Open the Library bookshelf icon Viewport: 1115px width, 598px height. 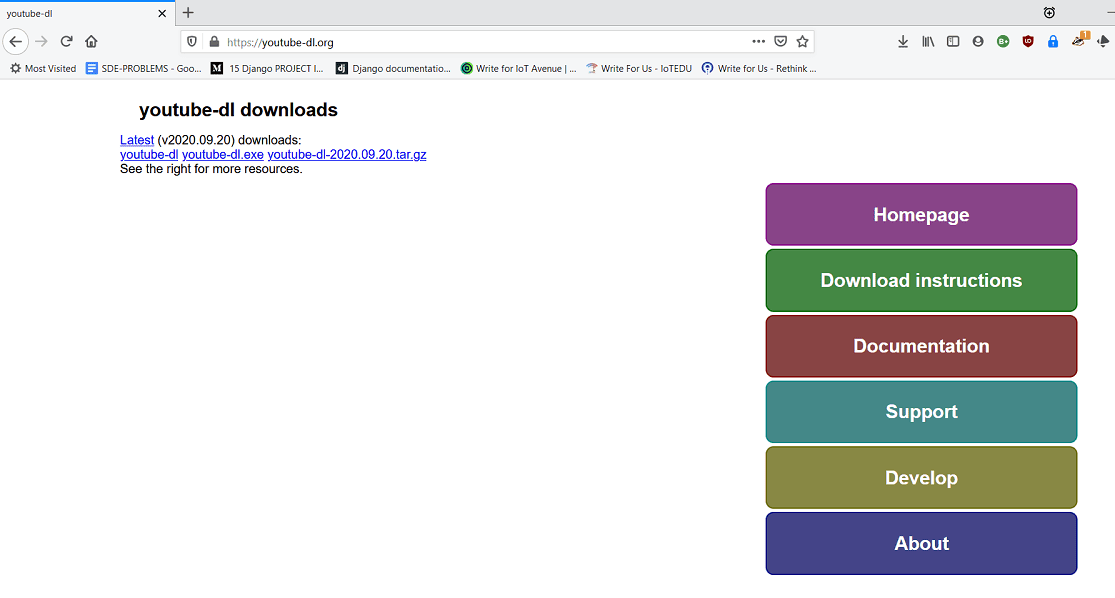(x=928, y=41)
